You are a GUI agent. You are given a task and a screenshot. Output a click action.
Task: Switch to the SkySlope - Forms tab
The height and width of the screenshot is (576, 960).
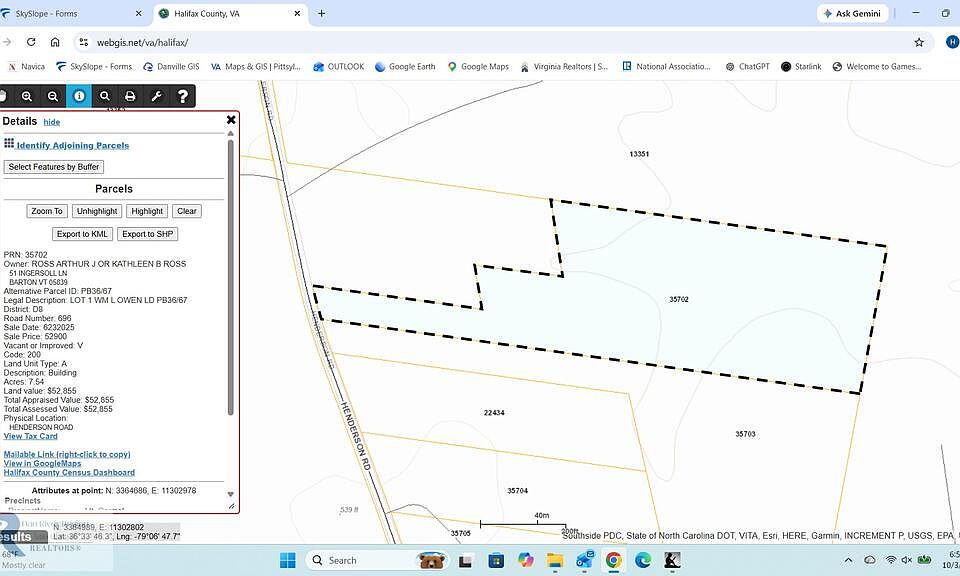click(72, 13)
